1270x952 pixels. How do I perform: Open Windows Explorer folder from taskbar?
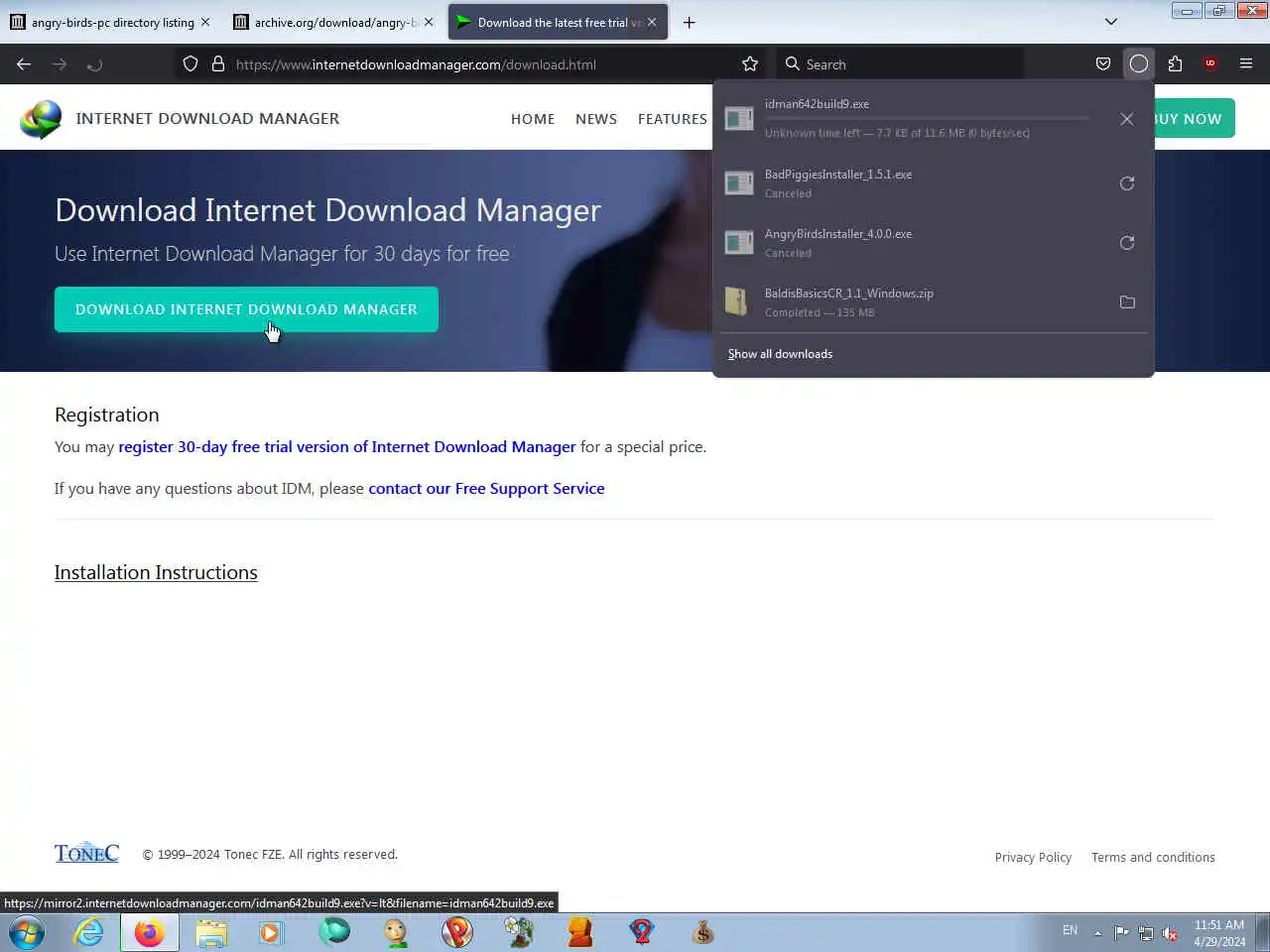coord(211,932)
